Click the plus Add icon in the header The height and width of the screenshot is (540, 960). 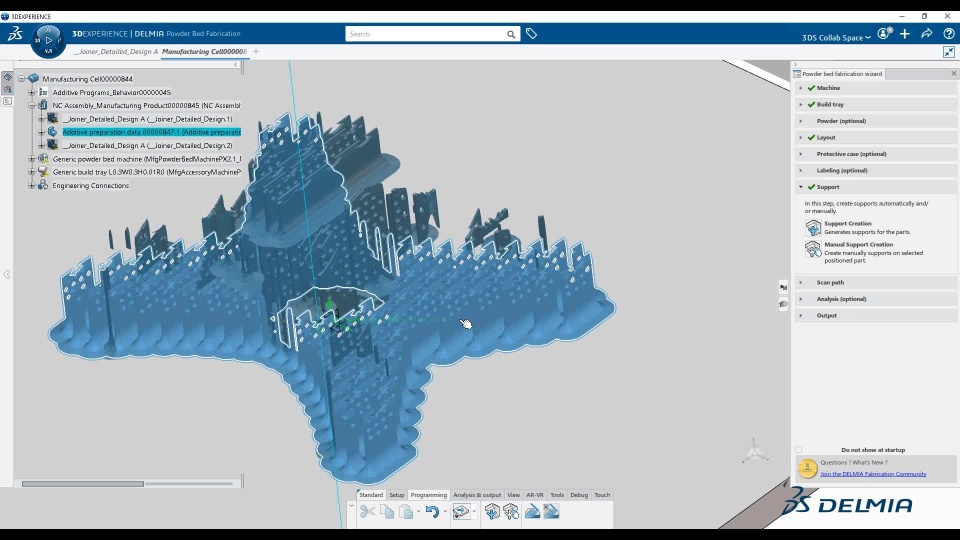pos(905,34)
